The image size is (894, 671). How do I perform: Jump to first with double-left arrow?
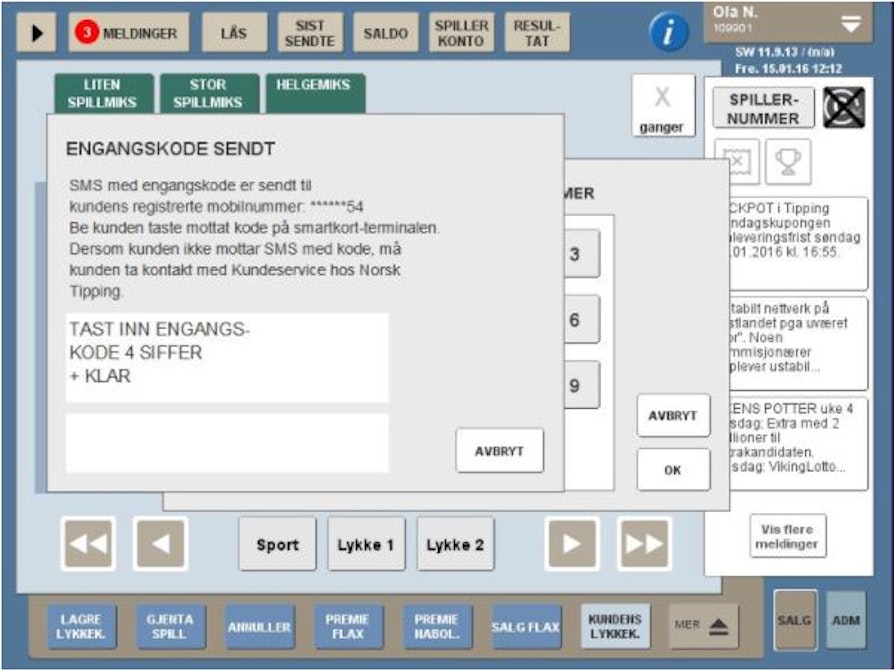[x=88, y=544]
